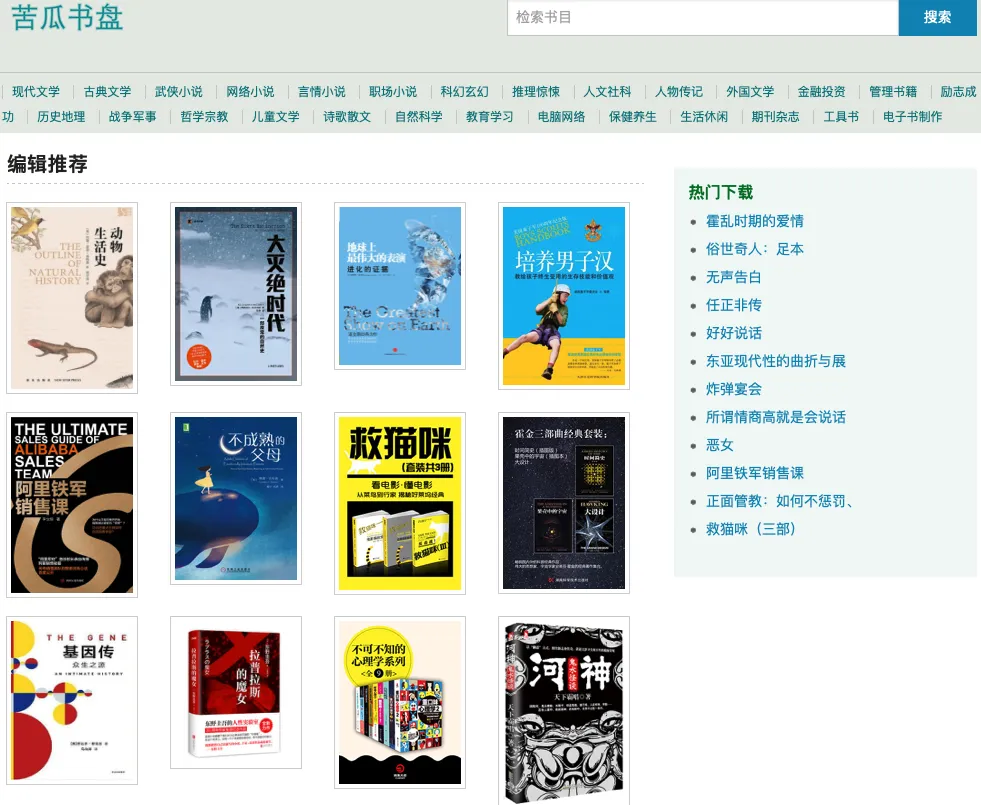
Task: Open the 阿里铁军销售课 book cover
Action: pyautogui.click(x=72, y=505)
